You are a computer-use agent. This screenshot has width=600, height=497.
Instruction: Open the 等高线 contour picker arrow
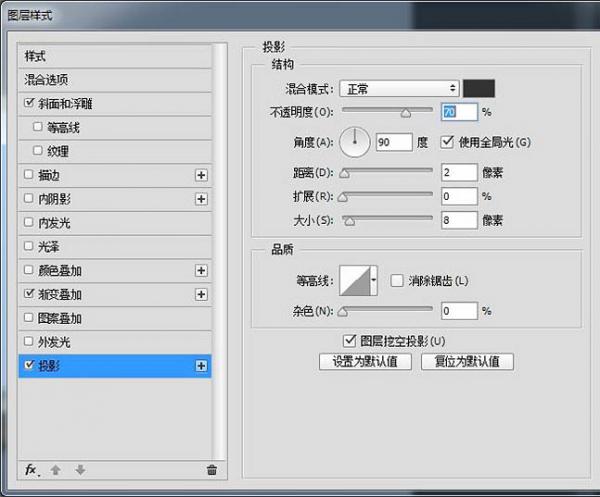tap(373, 280)
